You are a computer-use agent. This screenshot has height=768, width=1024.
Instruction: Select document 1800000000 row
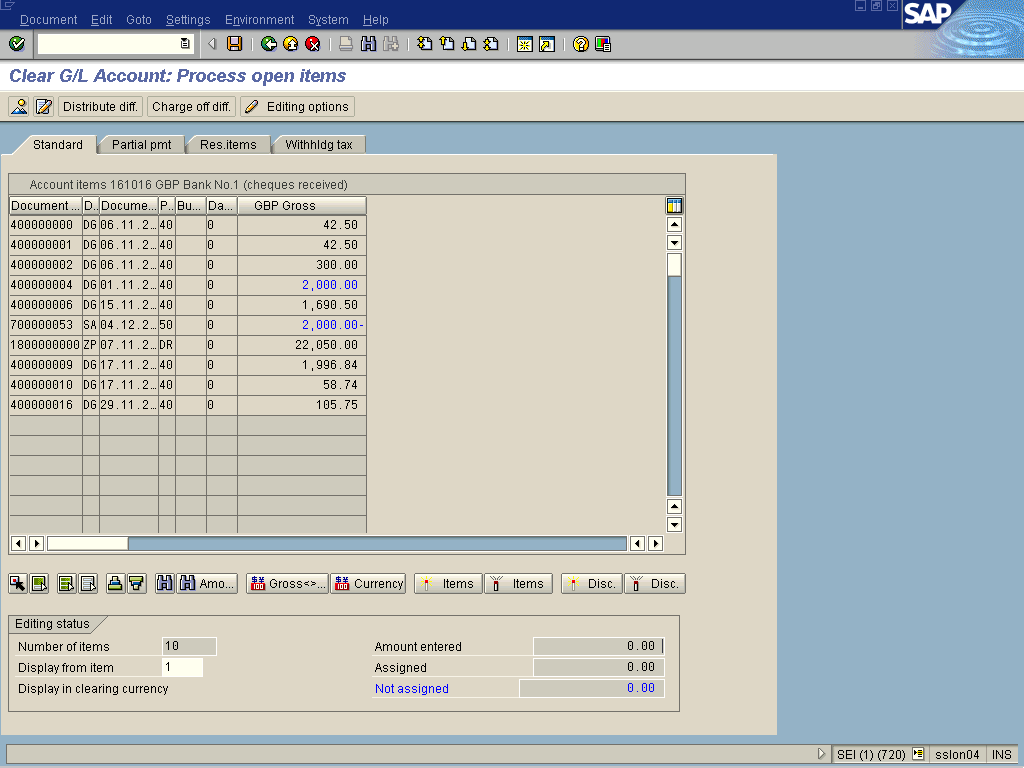[45, 345]
